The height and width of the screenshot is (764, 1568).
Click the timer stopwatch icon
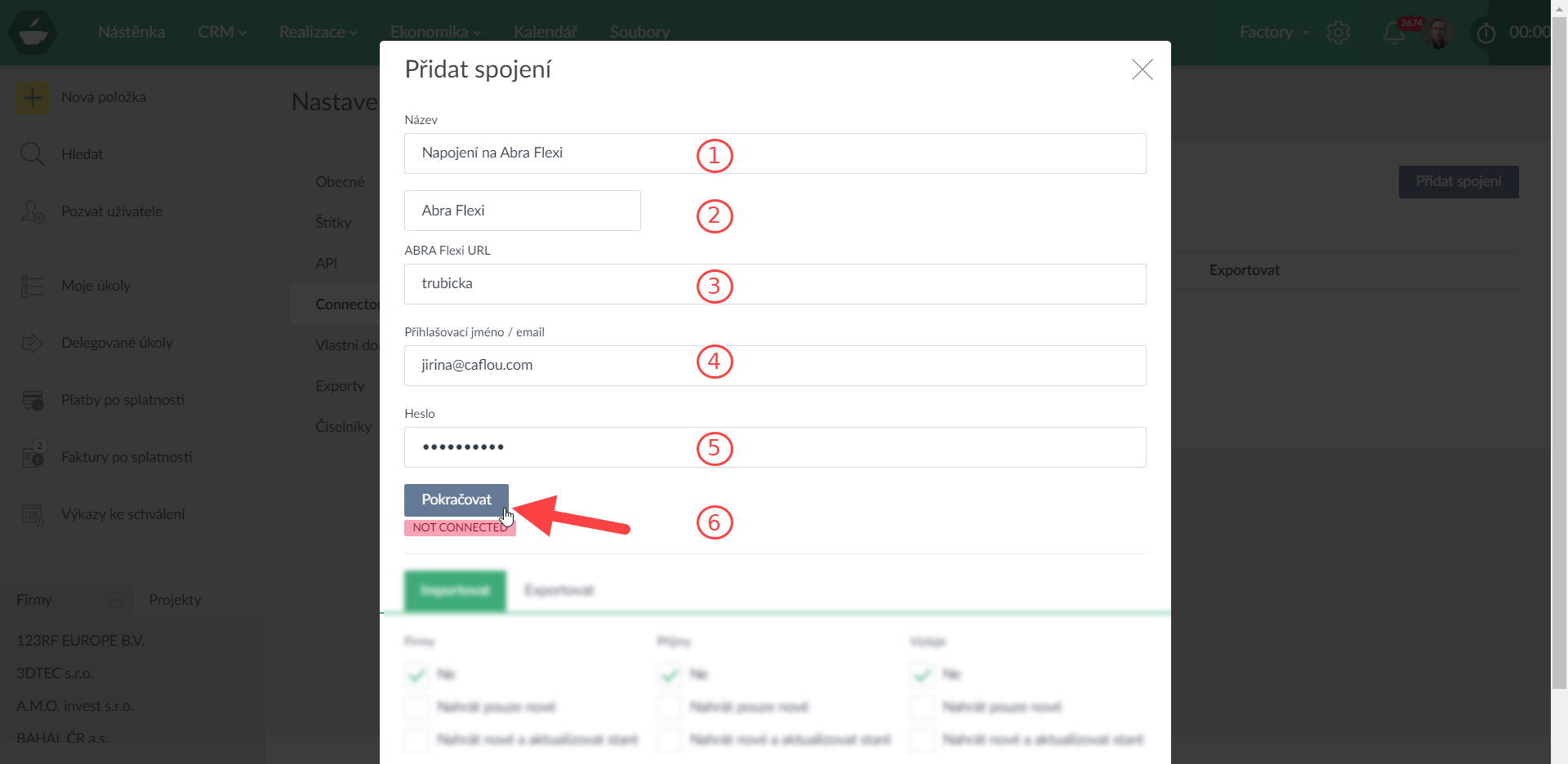tap(1486, 33)
